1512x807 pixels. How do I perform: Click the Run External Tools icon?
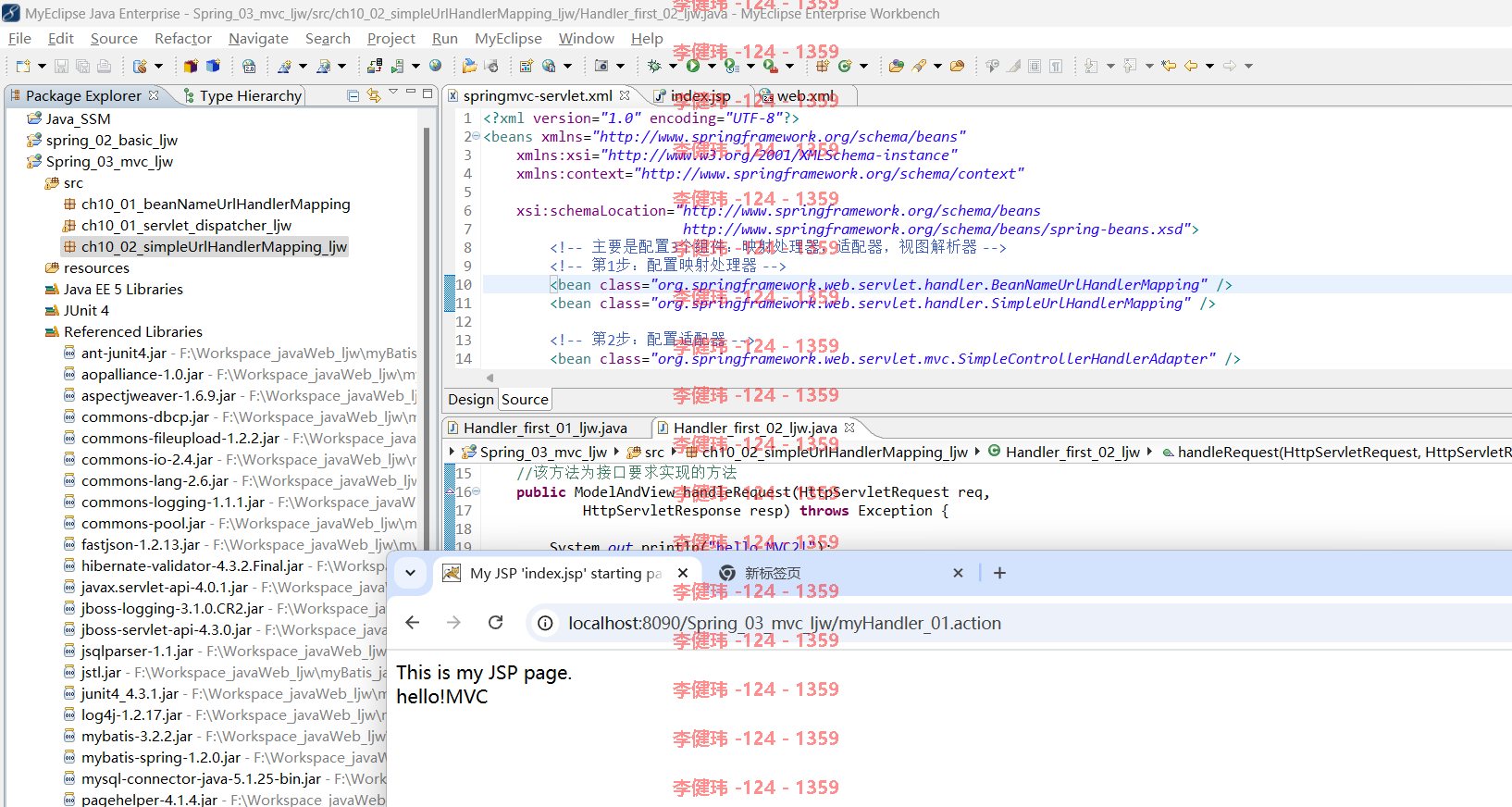click(x=770, y=66)
